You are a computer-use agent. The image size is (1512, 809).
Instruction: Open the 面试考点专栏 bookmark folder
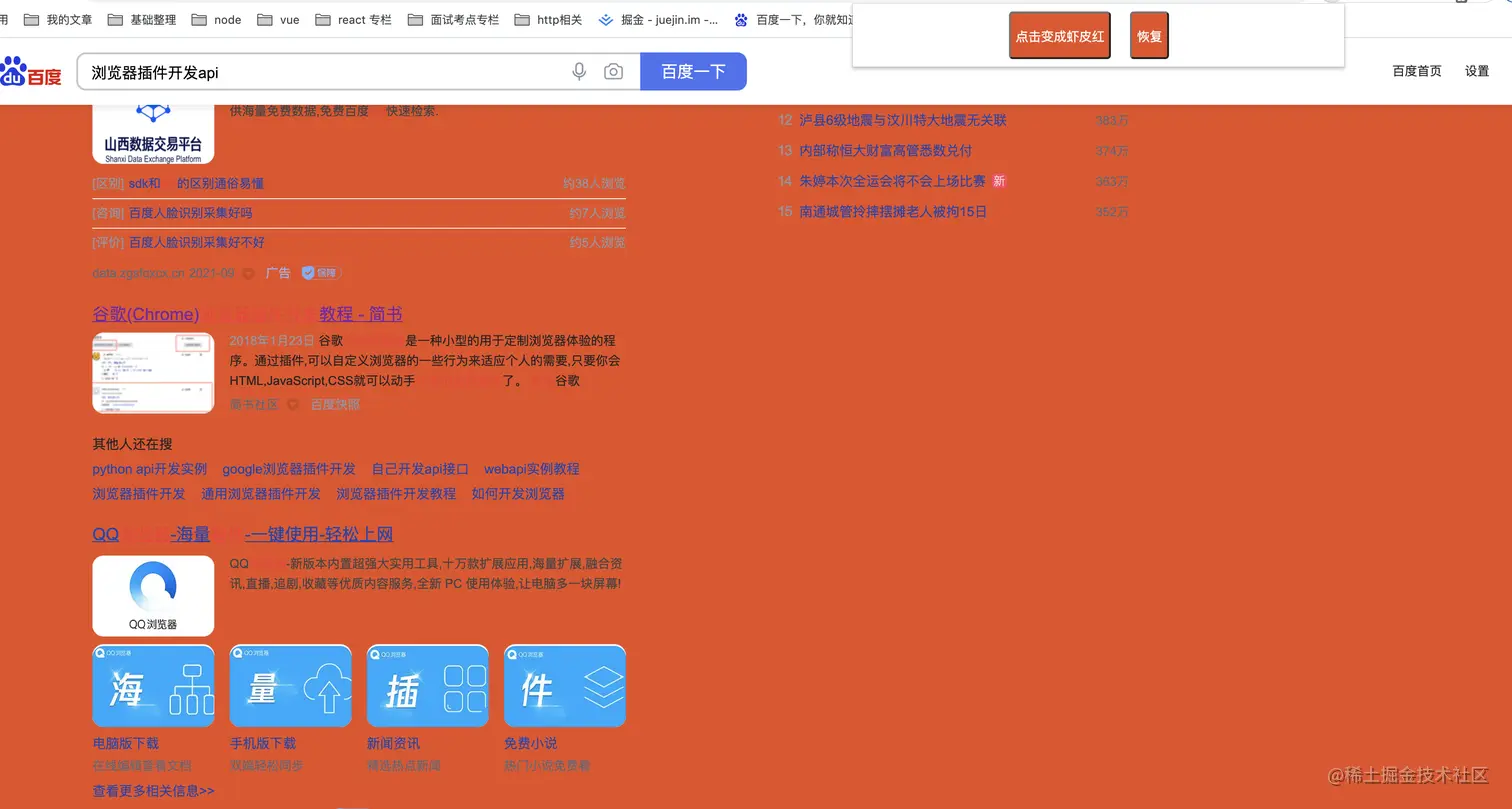click(x=453, y=19)
